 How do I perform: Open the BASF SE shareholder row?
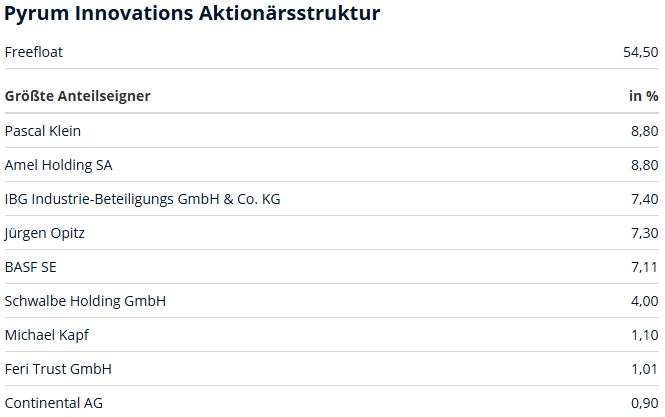point(31,267)
